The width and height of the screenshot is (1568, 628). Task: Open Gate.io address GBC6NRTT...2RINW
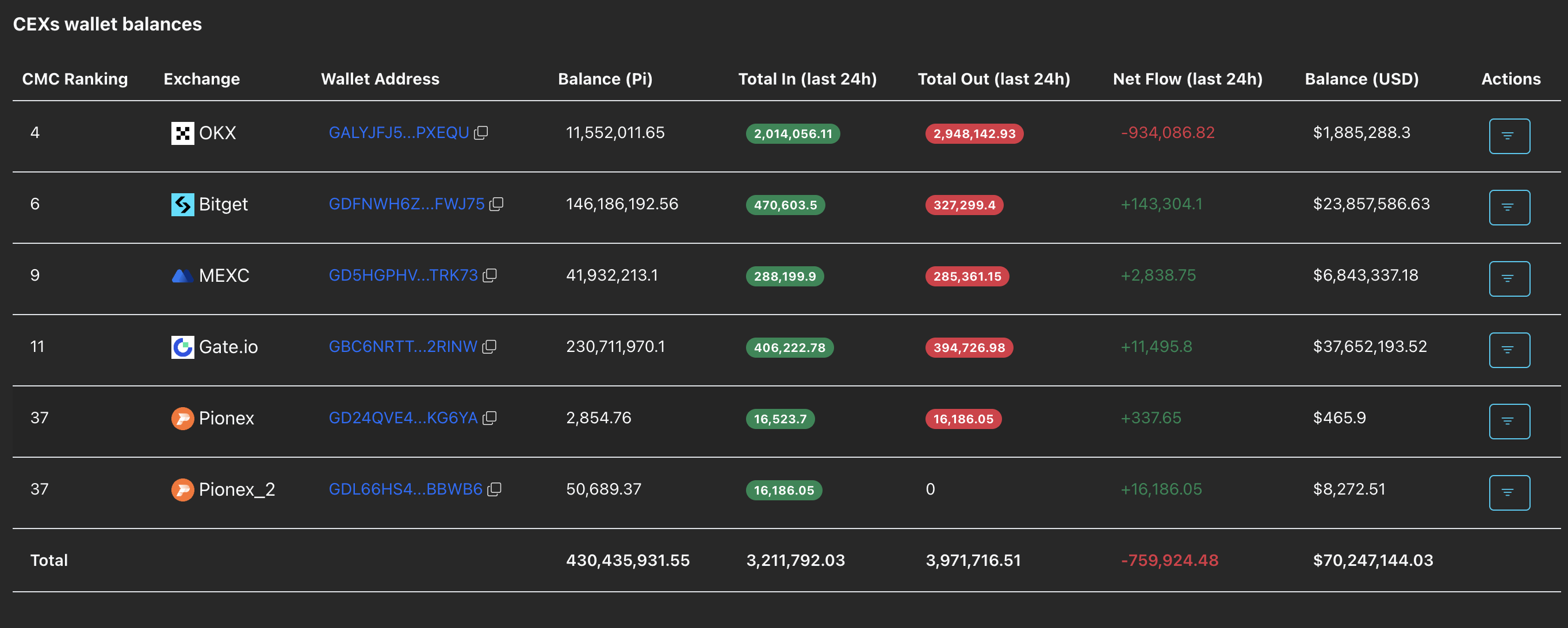pyautogui.click(x=402, y=347)
